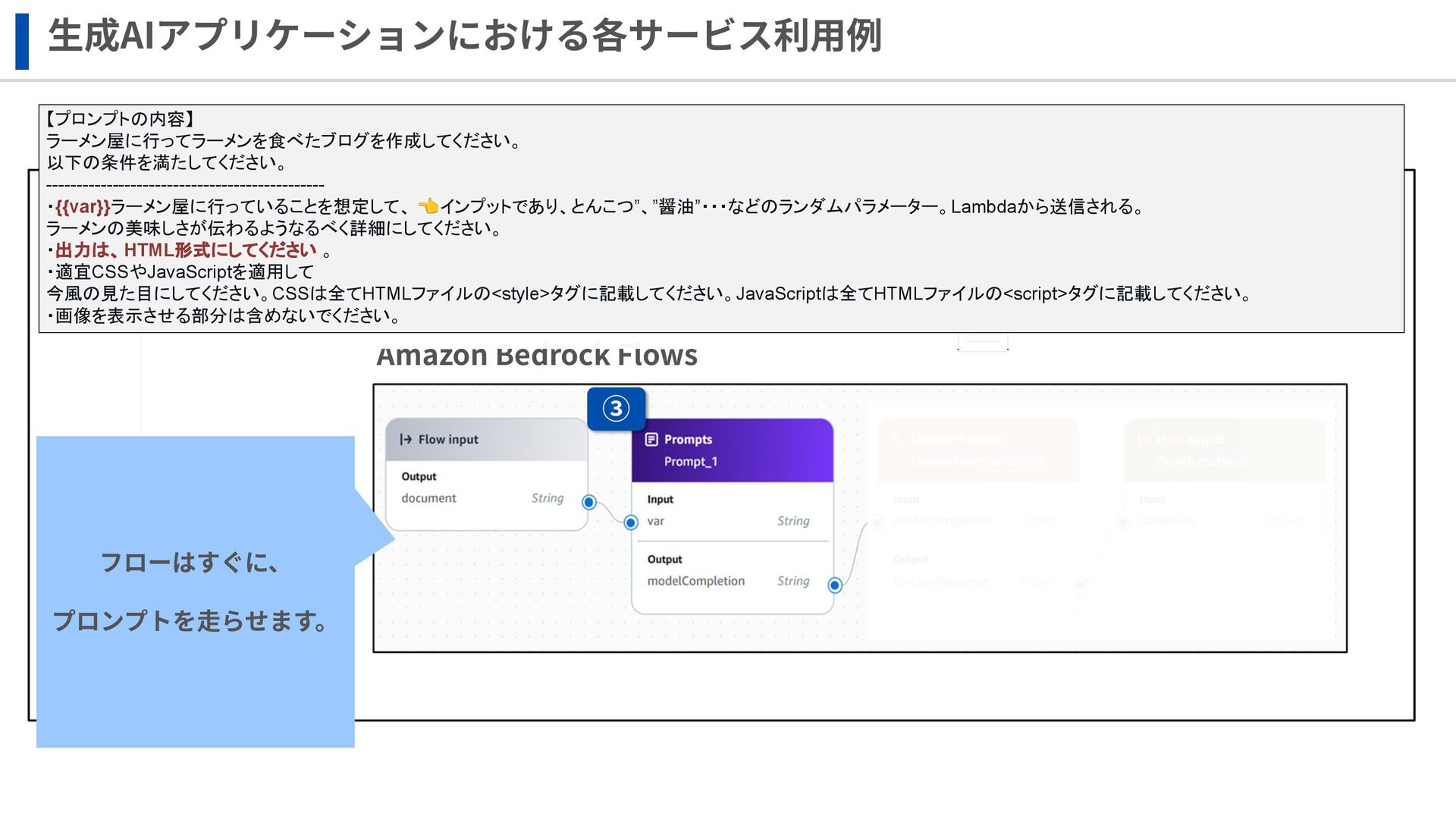1456x819 pixels.
Task: Click the blue vertical bar beside title
Action: (x=22, y=41)
